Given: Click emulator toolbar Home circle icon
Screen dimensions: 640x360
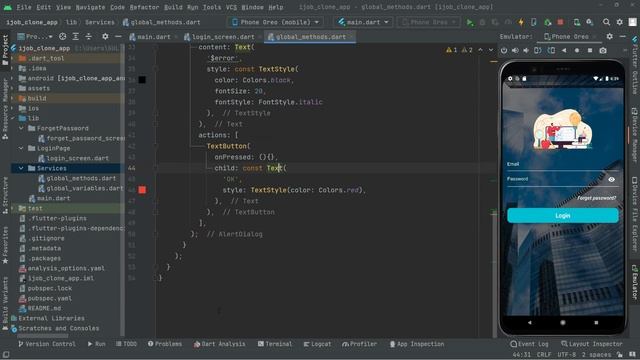Looking at the screenshot, I should [x=577, y=51].
